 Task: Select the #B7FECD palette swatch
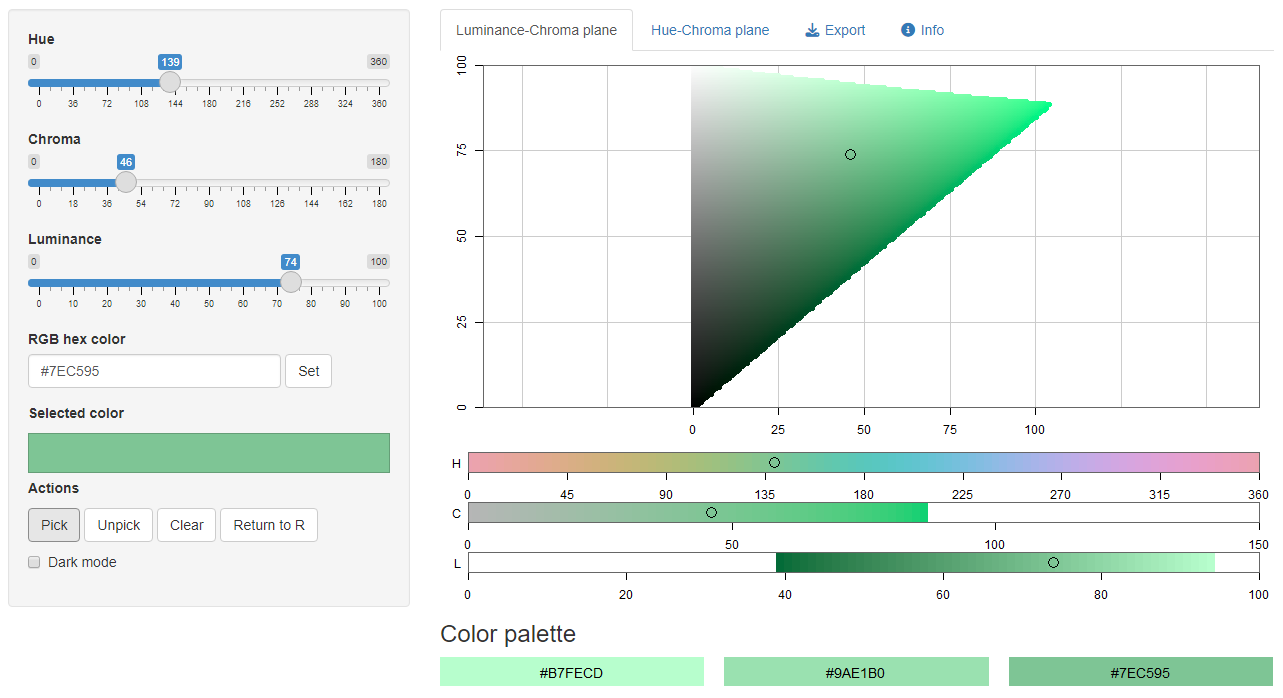tap(572, 672)
